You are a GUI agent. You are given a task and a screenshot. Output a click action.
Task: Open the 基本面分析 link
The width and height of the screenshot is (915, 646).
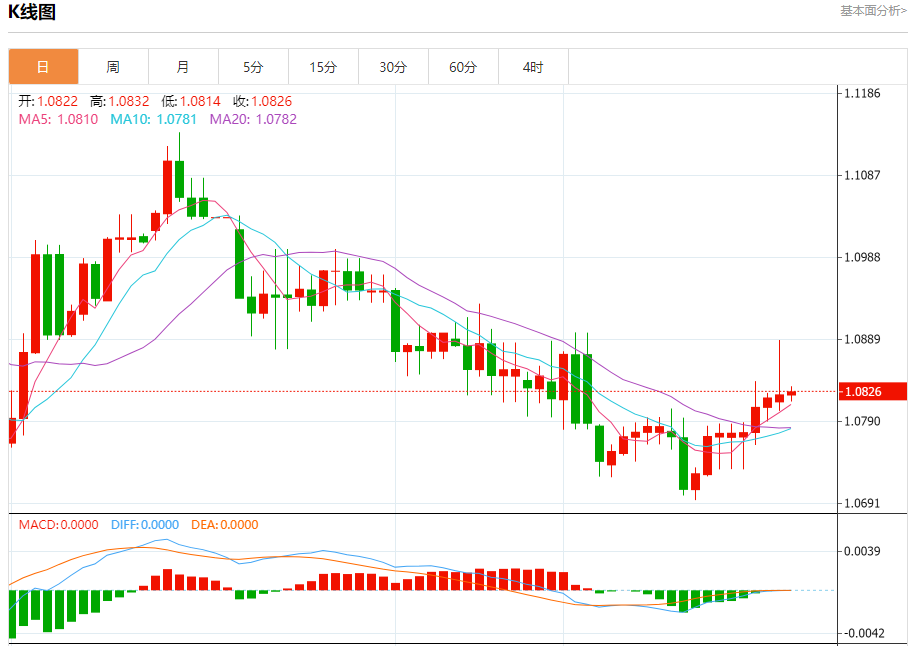point(873,11)
